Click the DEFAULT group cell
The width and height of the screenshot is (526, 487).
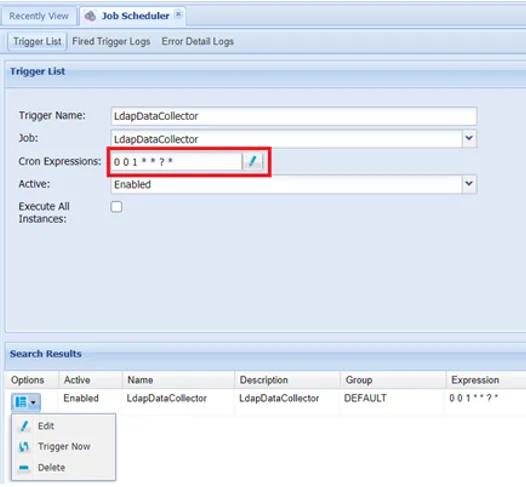click(365, 398)
